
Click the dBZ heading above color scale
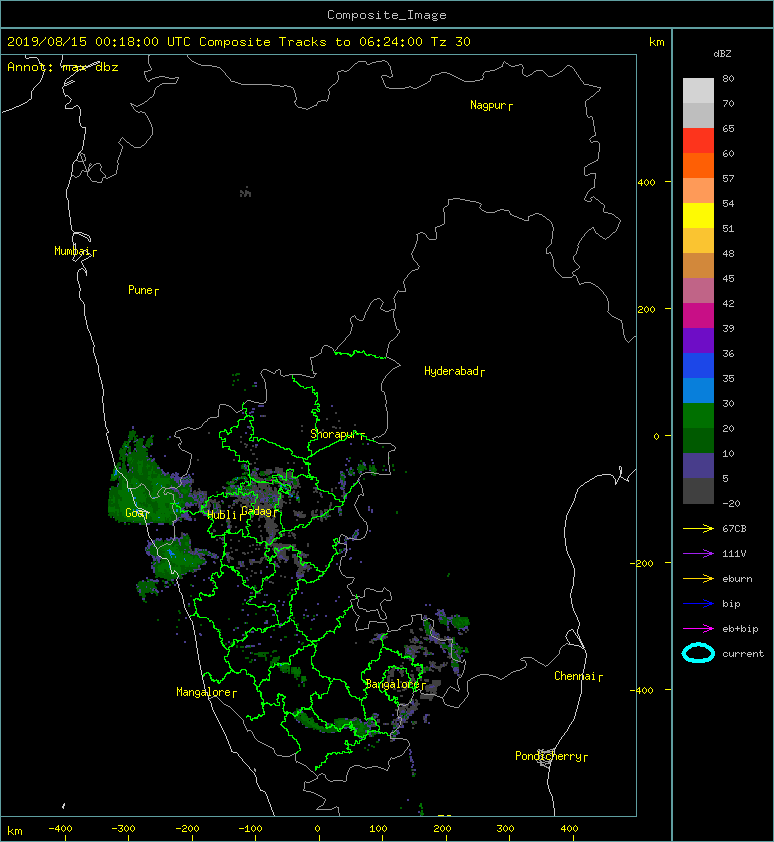pyautogui.click(x=722, y=54)
